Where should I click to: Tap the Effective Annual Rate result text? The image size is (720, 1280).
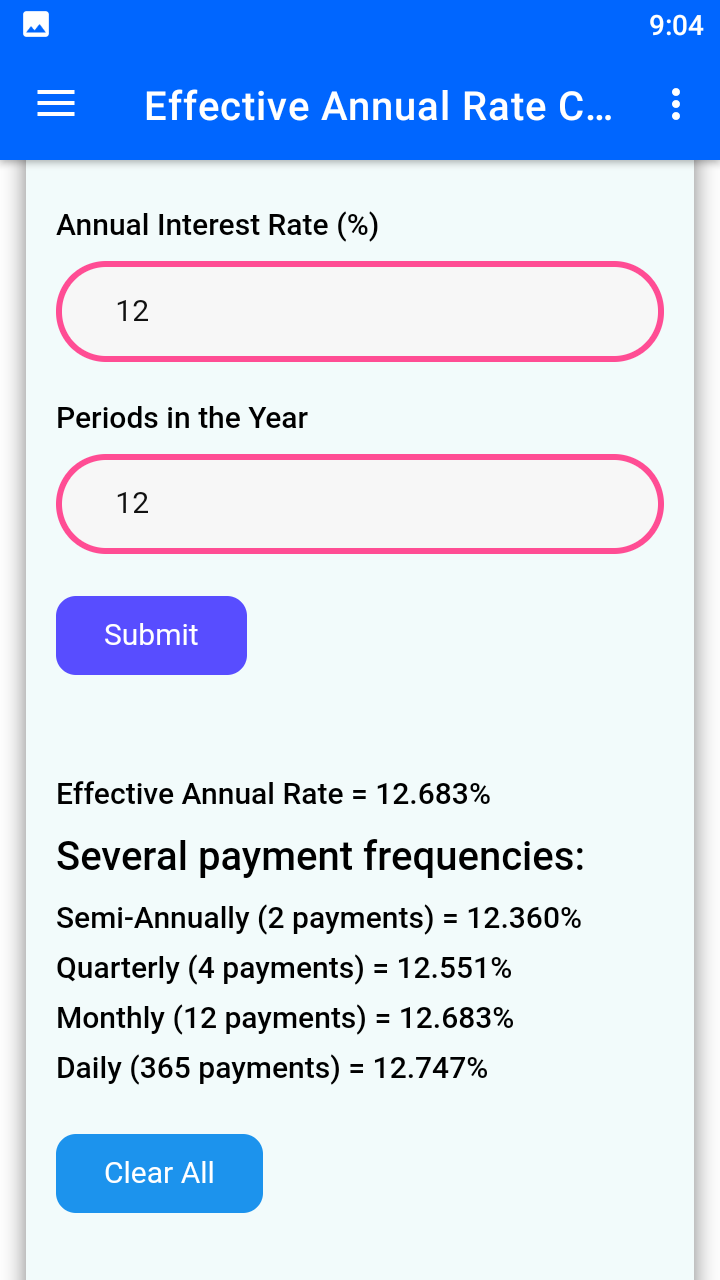coord(274,793)
